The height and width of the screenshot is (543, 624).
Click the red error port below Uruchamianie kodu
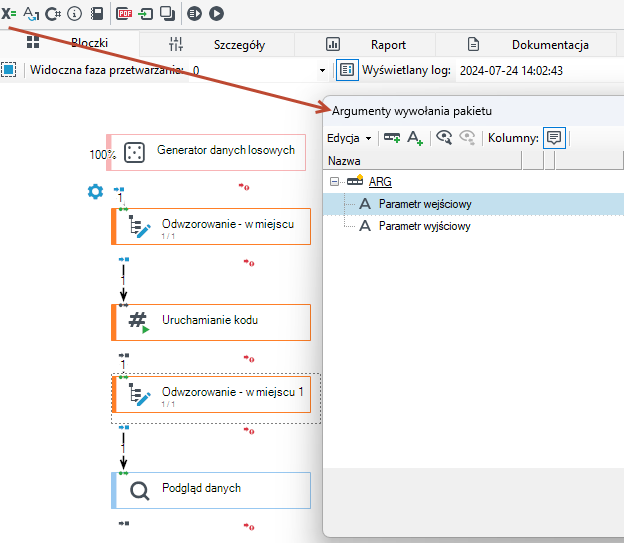point(249,359)
